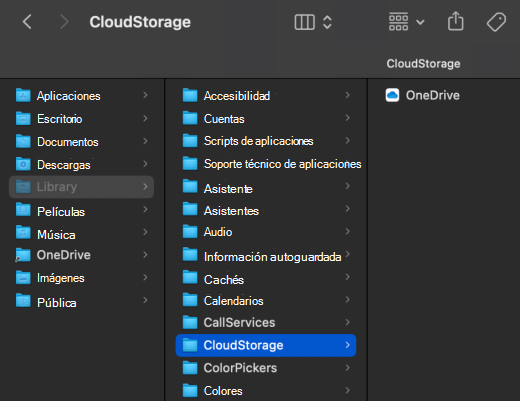Image resolution: width=520 pixels, height=401 pixels.
Task: Select the Escritorio folder icon
Action: click(x=23, y=118)
